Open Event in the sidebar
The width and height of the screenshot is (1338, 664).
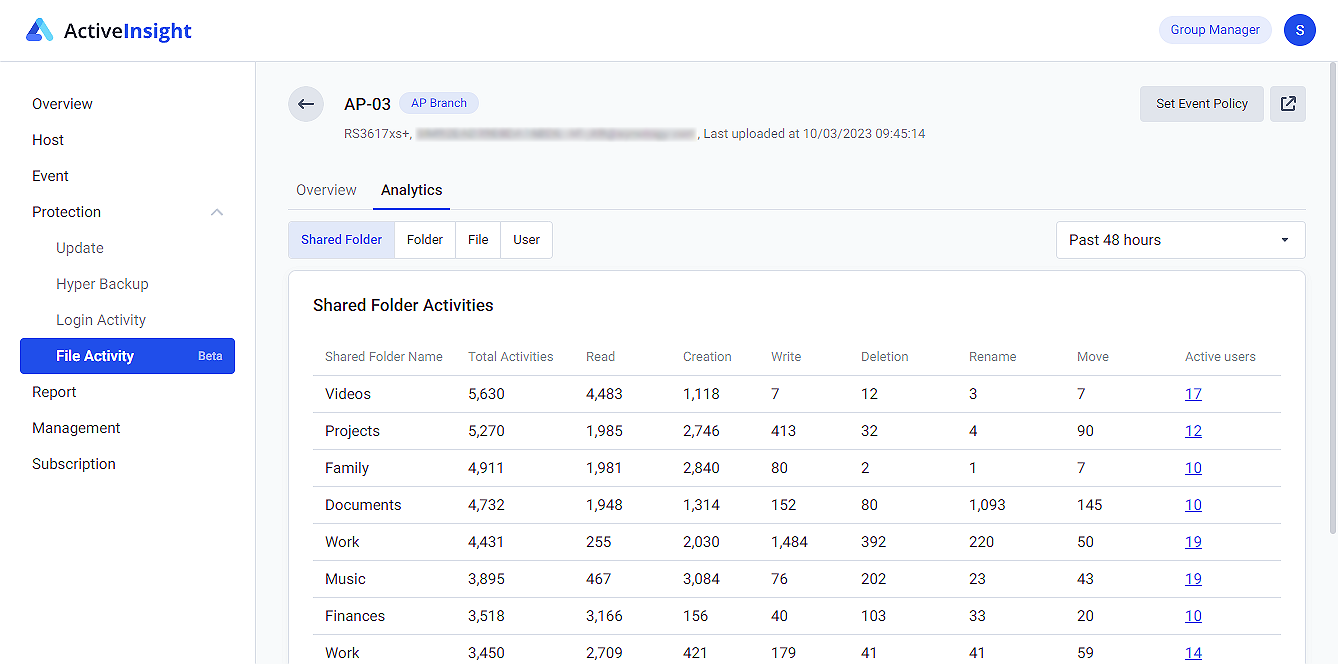50,176
